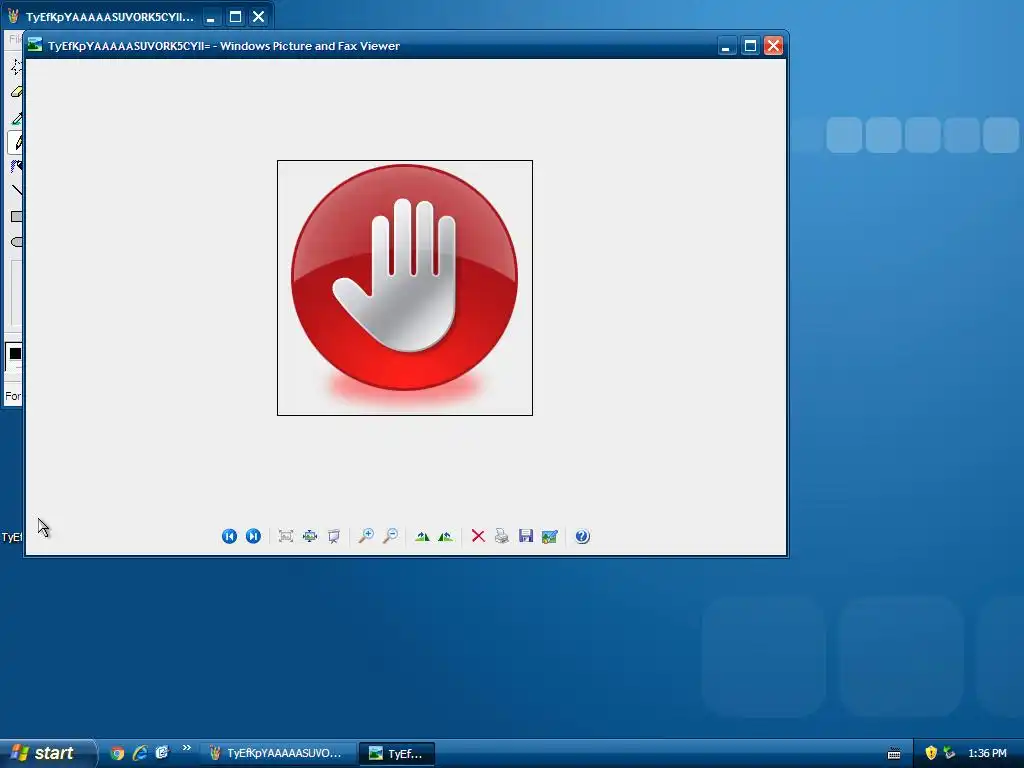Viewport: 1024px width, 768px height.
Task: Open image for editing icon in viewer toolbar
Action: 549,536
